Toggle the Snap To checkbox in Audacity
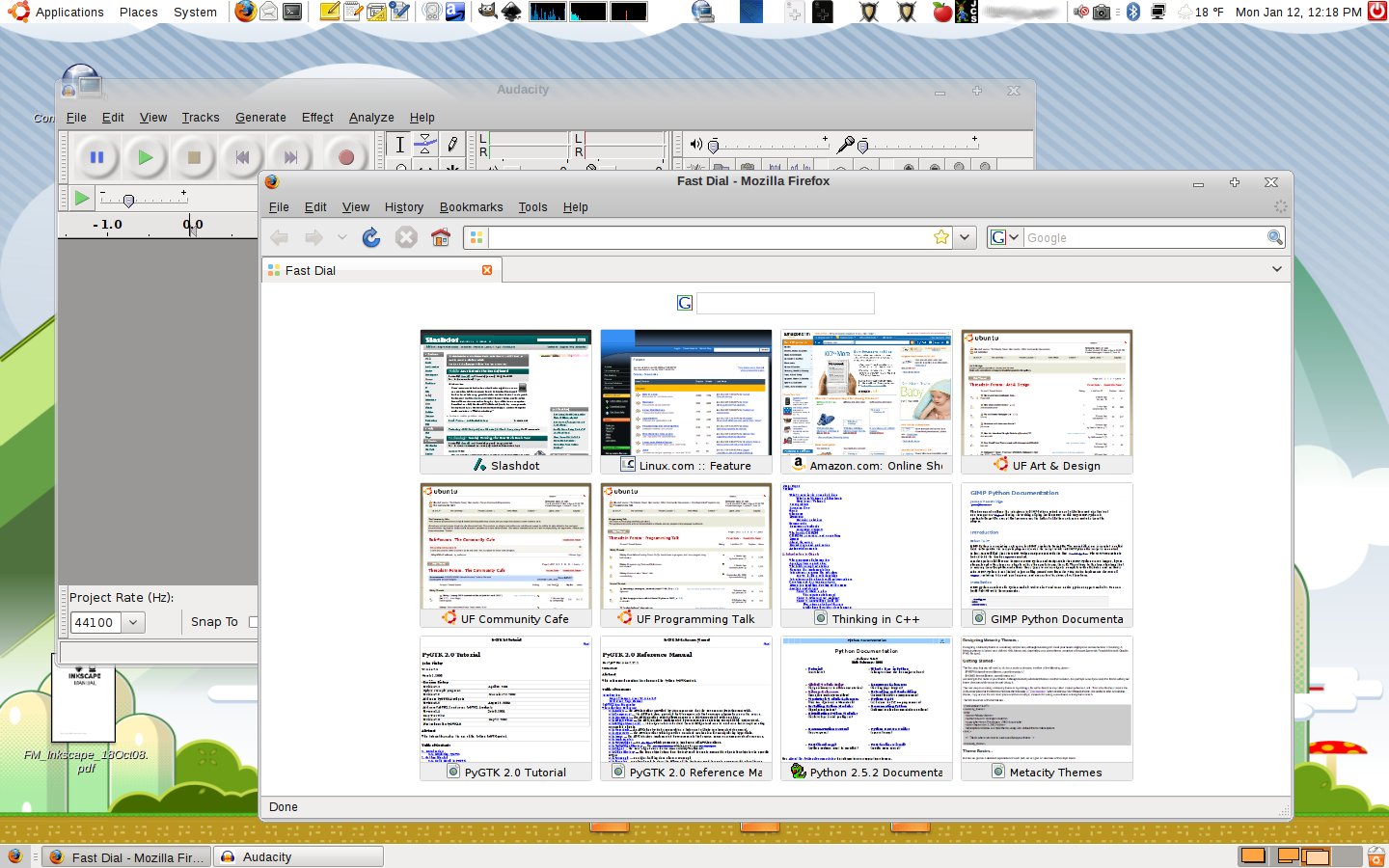Image resolution: width=1389 pixels, height=868 pixels. point(254,622)
